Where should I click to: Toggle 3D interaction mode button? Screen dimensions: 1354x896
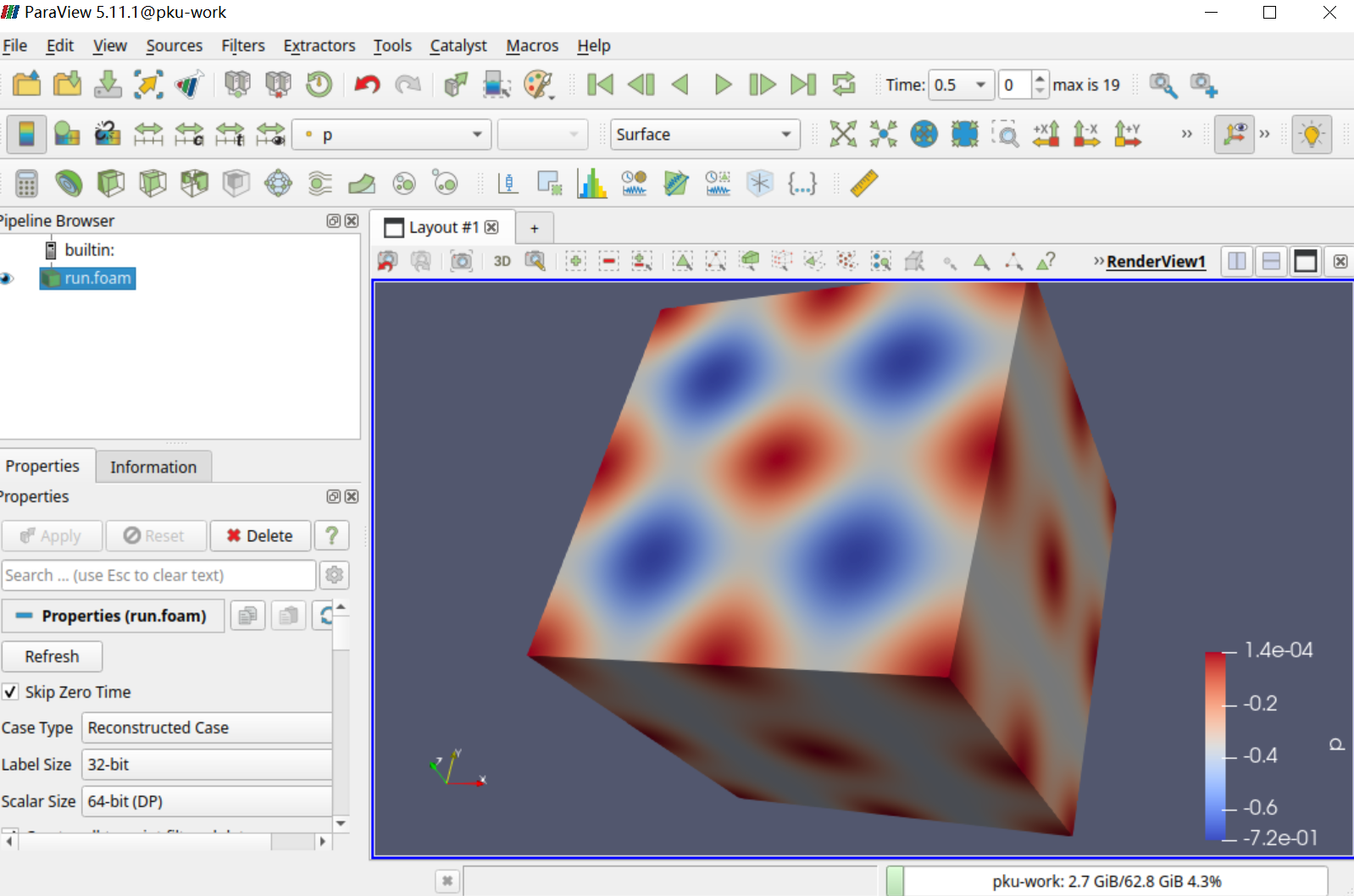(502, 261)
